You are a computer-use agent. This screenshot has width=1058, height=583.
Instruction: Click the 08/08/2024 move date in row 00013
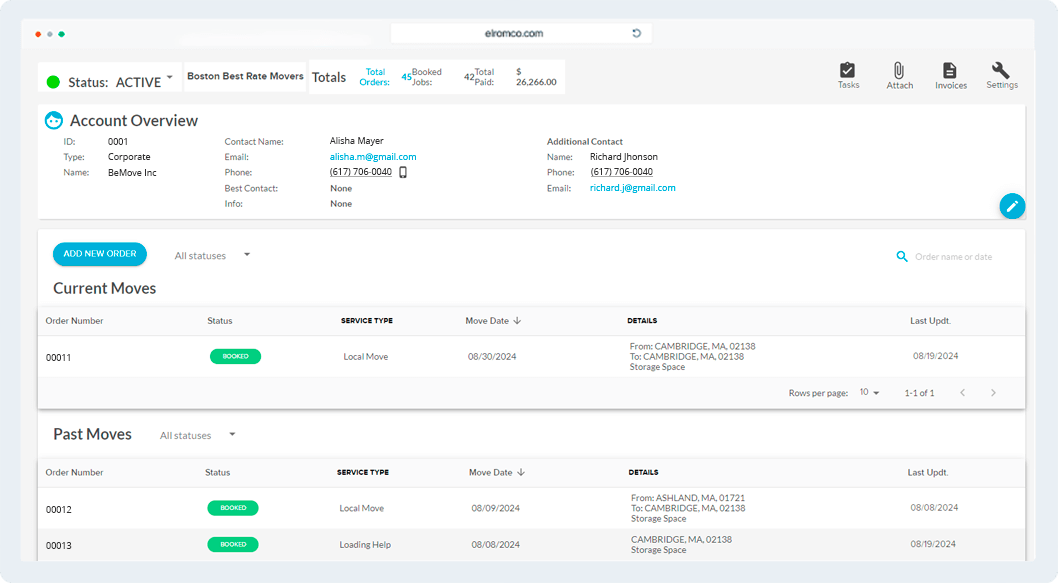495,545
